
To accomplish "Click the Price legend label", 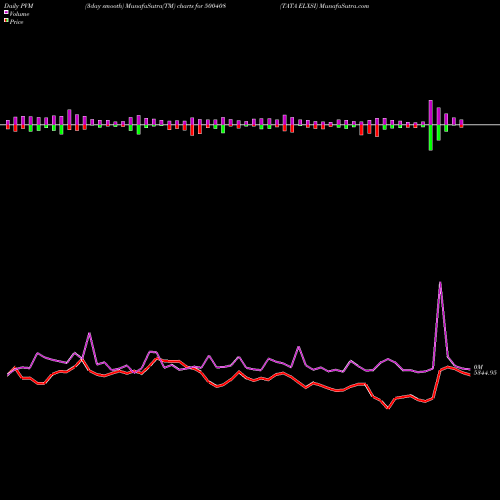I will tap(16, 22).
